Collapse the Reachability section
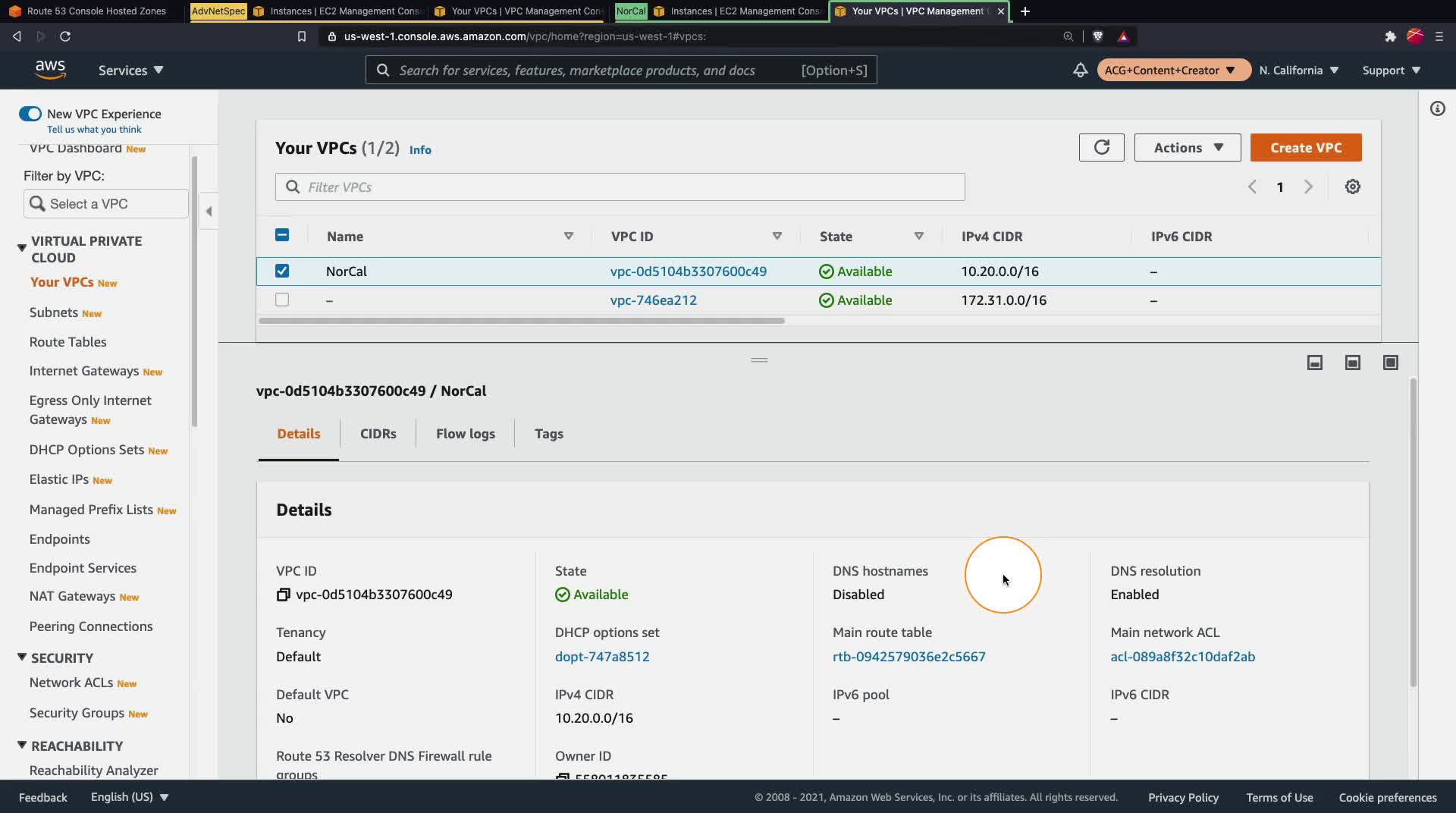Image resolution: width=1456 pixels, height=813 pixels. pyautogui.click(x=22, y=746)
